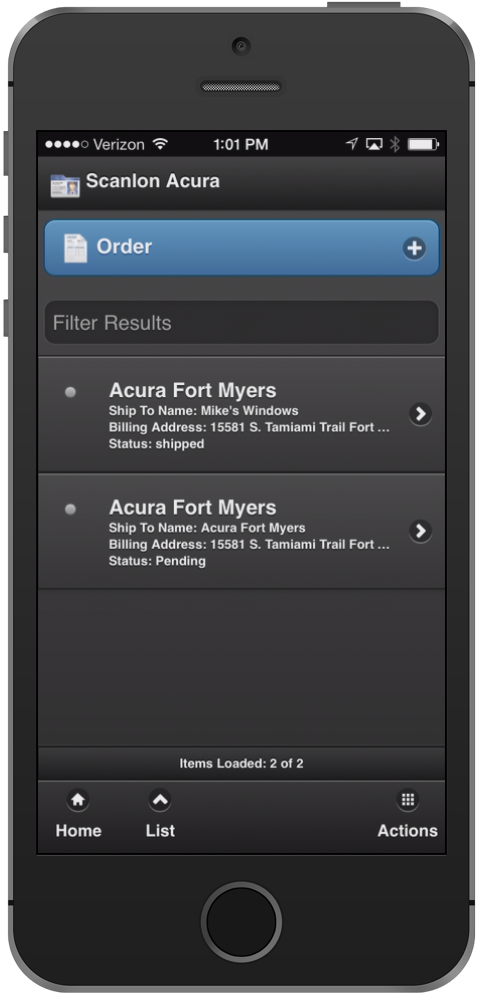This screenshot has width=478, height=994.
Task: Tap the Bluetooth icon in status bar
Action: tap(394, 145)
